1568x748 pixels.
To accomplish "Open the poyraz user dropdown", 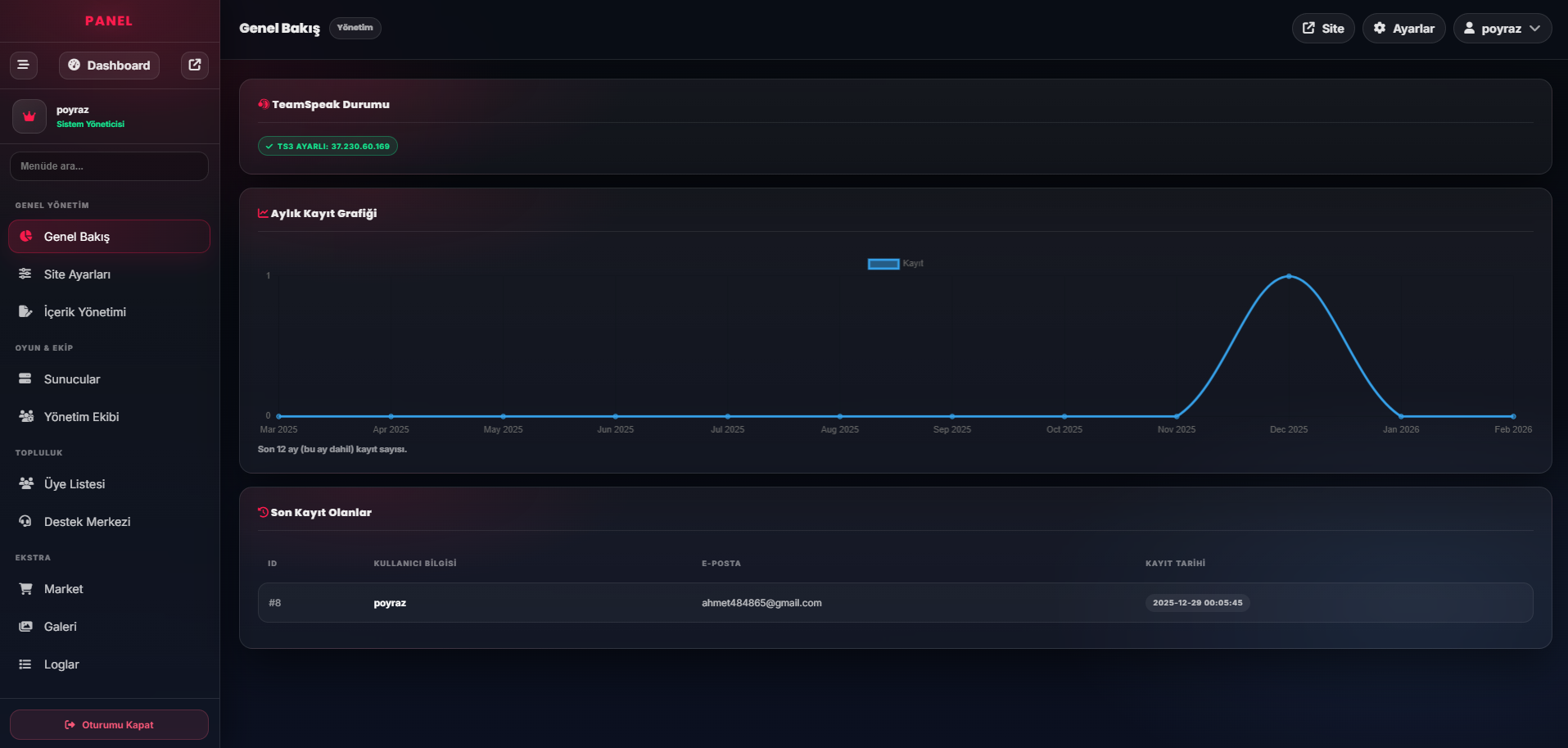I will [x=1502, y=28].
